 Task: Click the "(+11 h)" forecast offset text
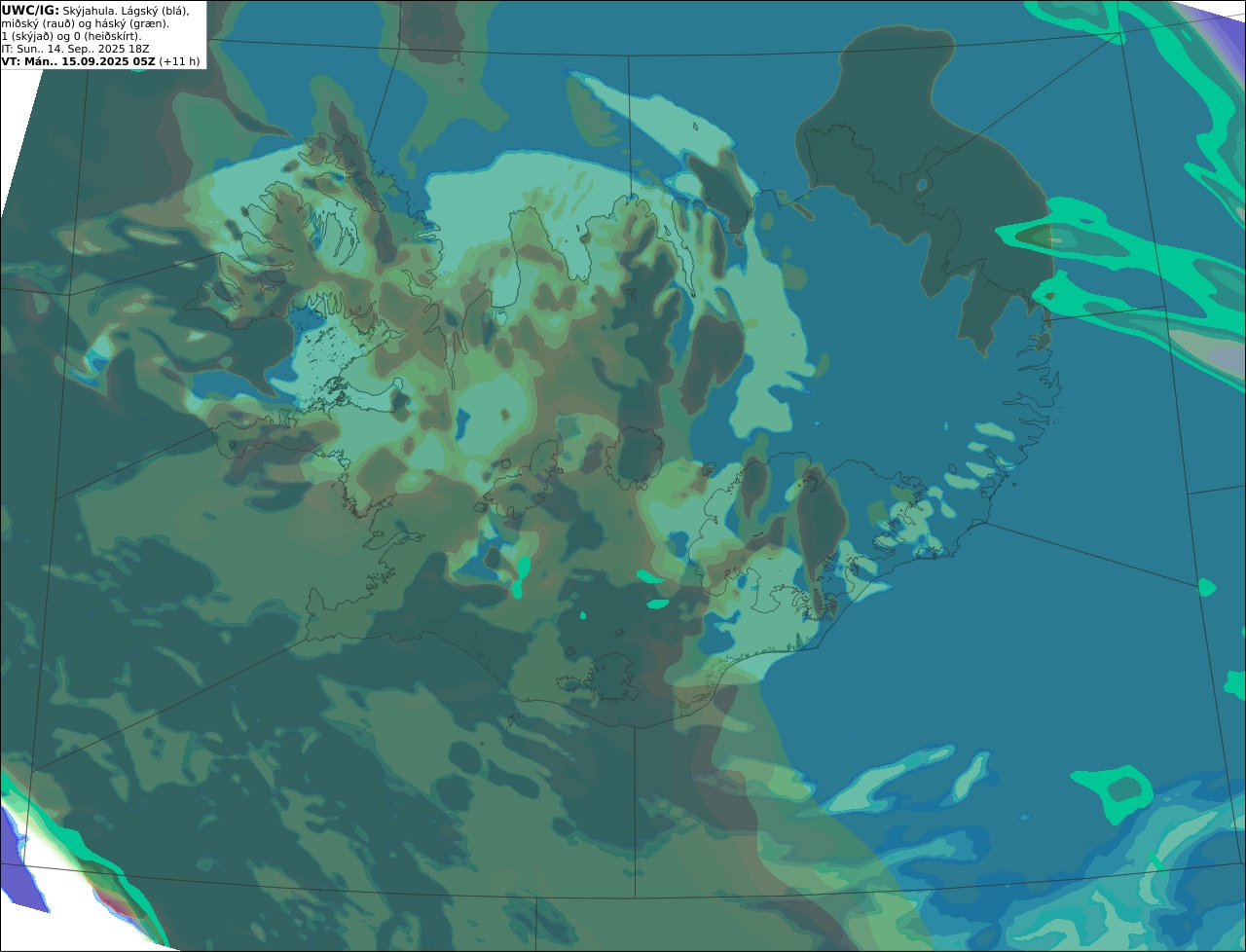click(179, 61)
